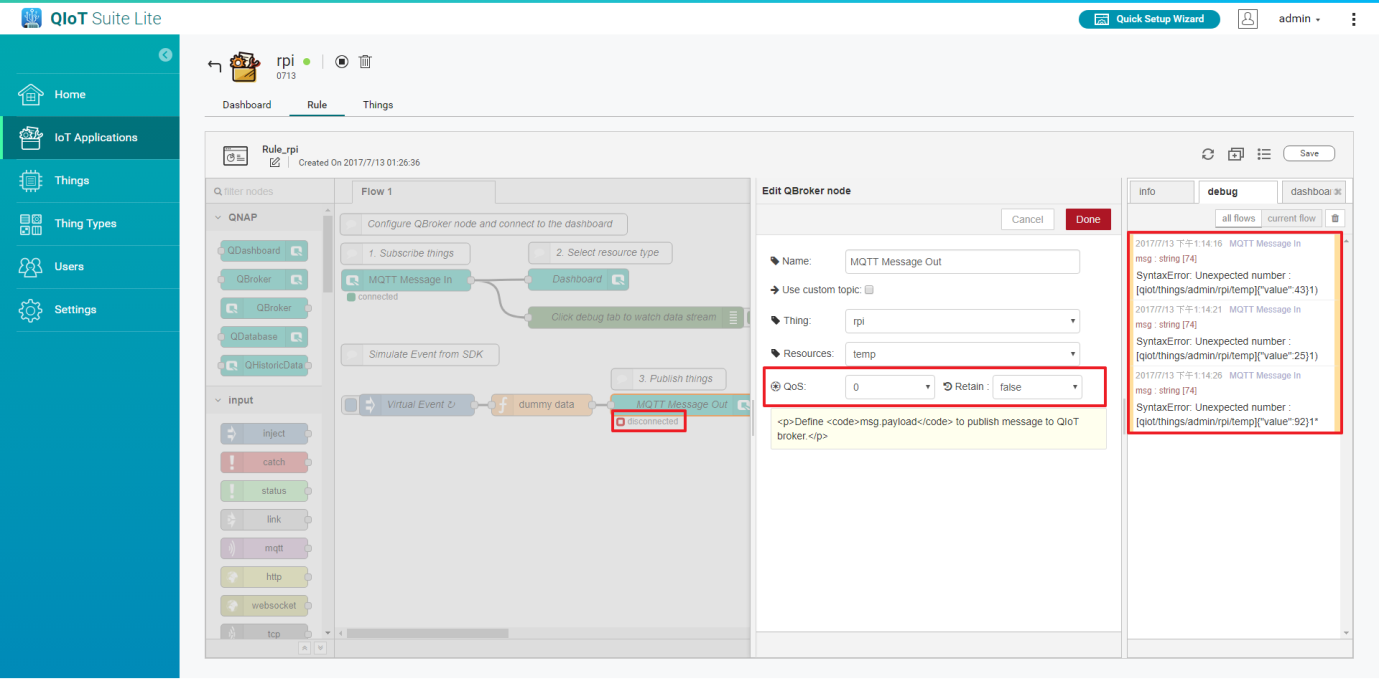Click the list view icon beside Save
The width and height of the screenshot is (1379, 681).
tap(1264, 154)
